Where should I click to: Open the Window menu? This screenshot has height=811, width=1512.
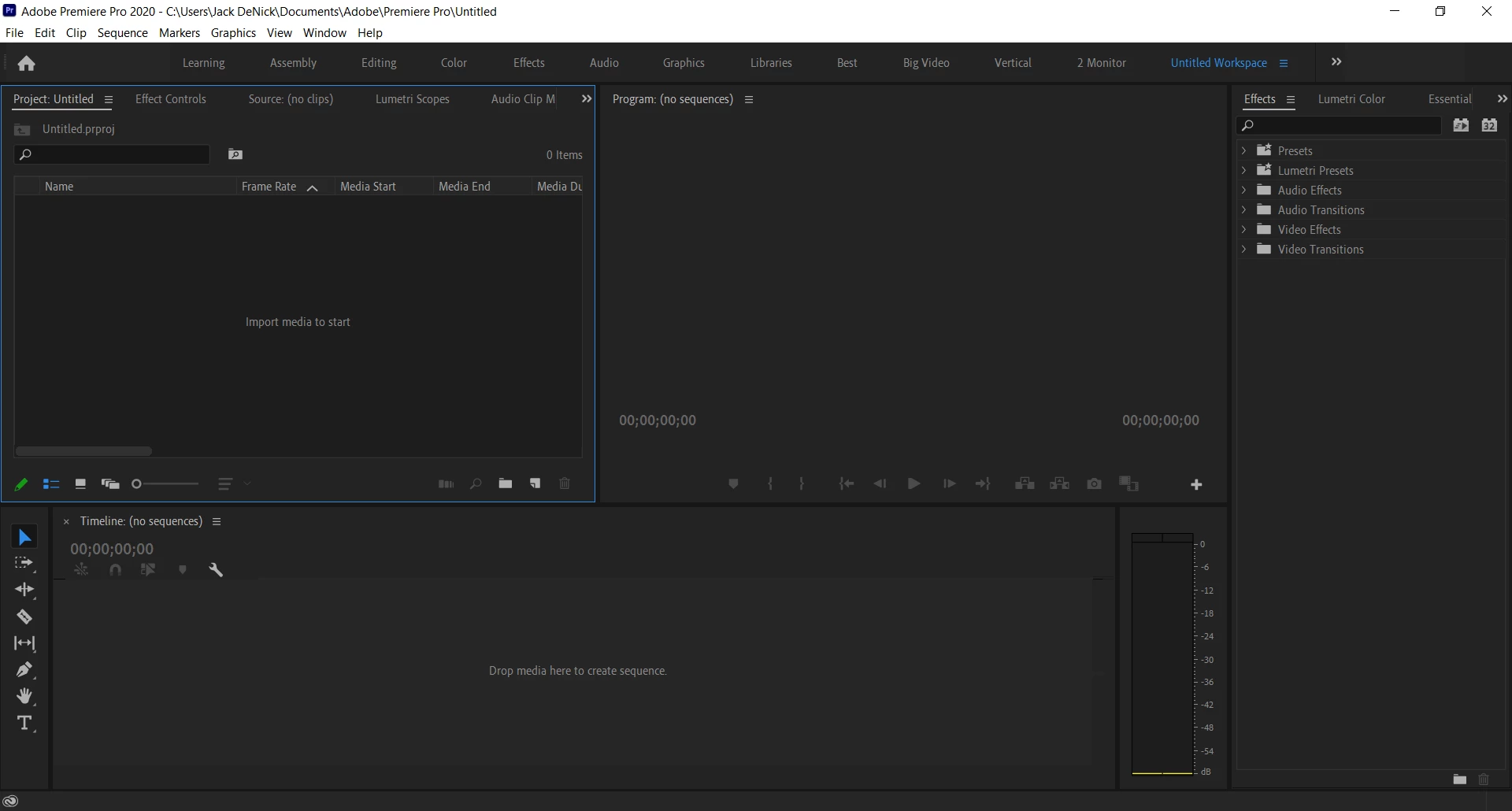[324, 33]
